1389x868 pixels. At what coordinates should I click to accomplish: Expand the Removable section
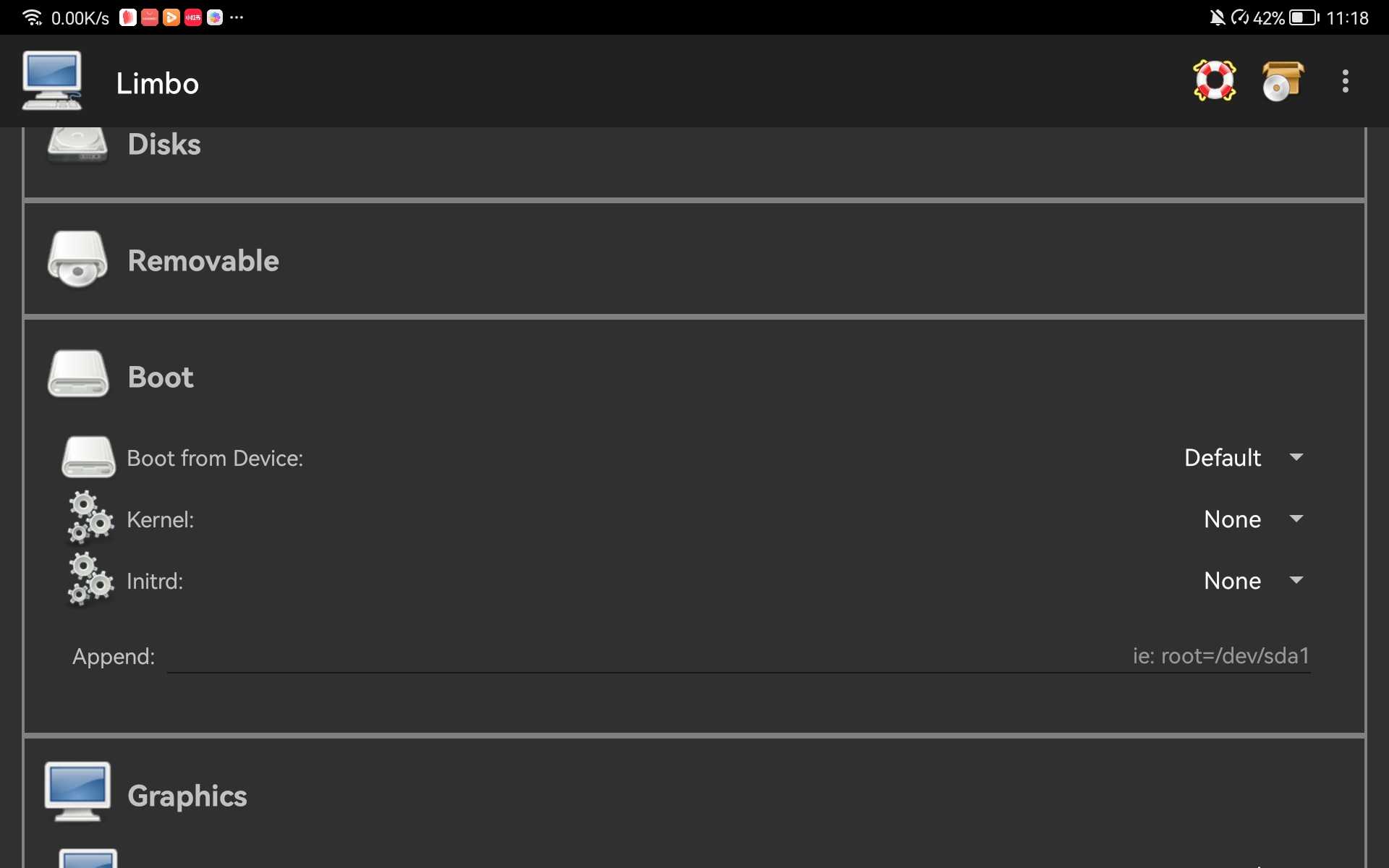pyautogui.click(x=694, y=260)
